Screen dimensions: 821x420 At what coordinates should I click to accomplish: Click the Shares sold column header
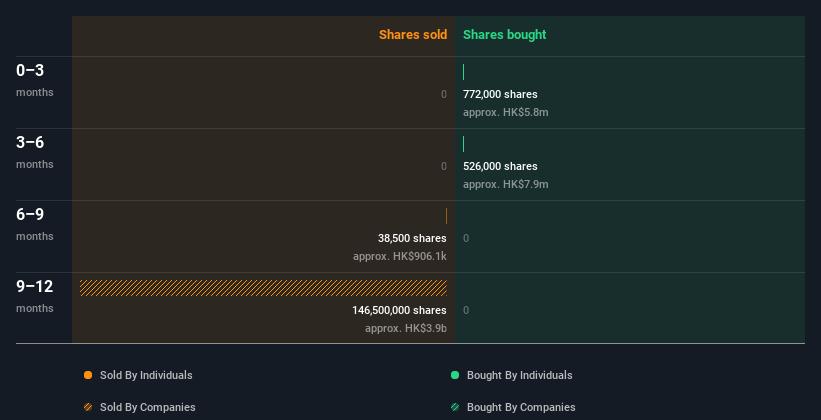pyautogui.click(x=413, y=35)
